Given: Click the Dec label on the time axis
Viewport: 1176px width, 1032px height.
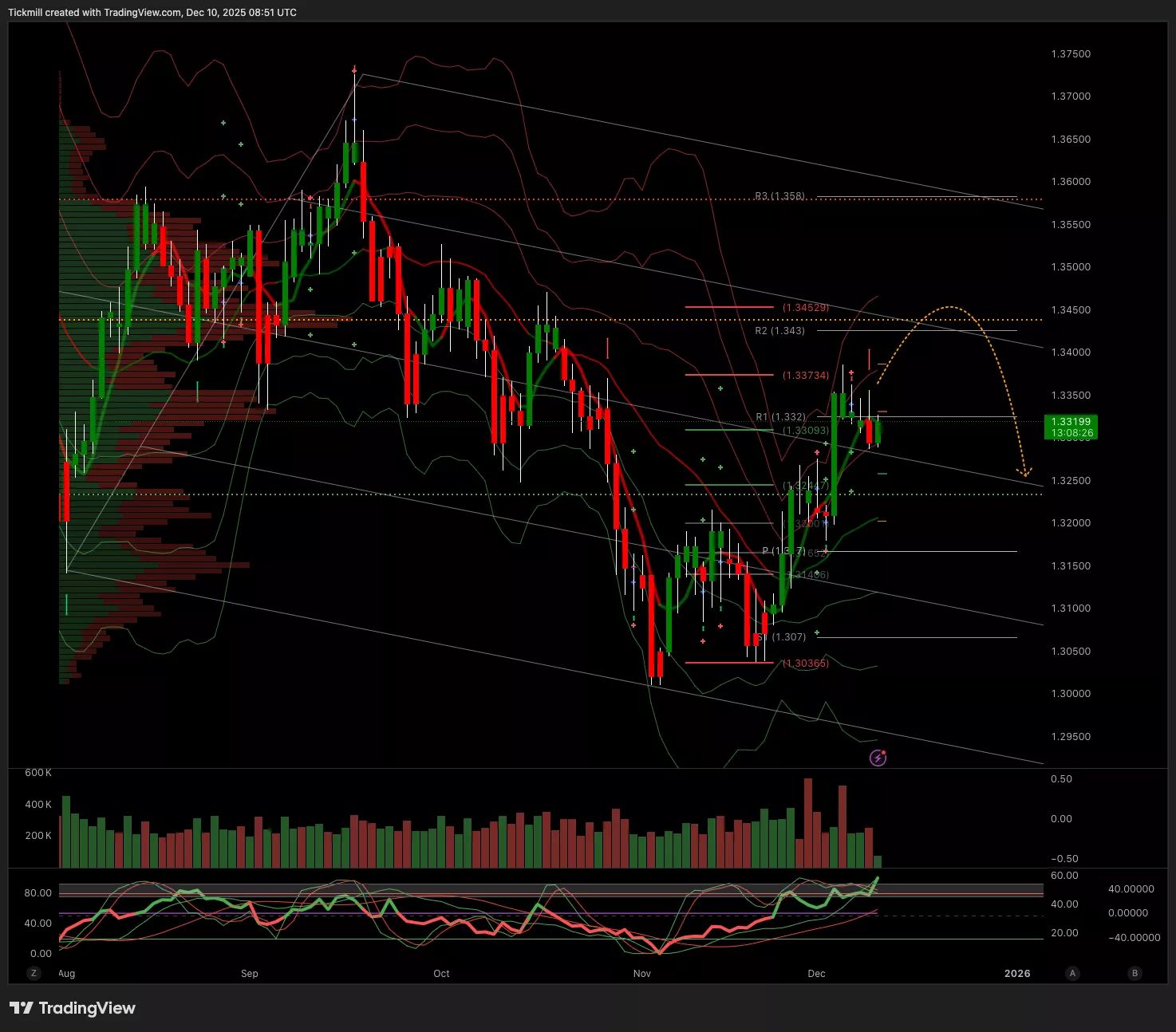Looking at the screenshot, I should (x=816, y=974).
